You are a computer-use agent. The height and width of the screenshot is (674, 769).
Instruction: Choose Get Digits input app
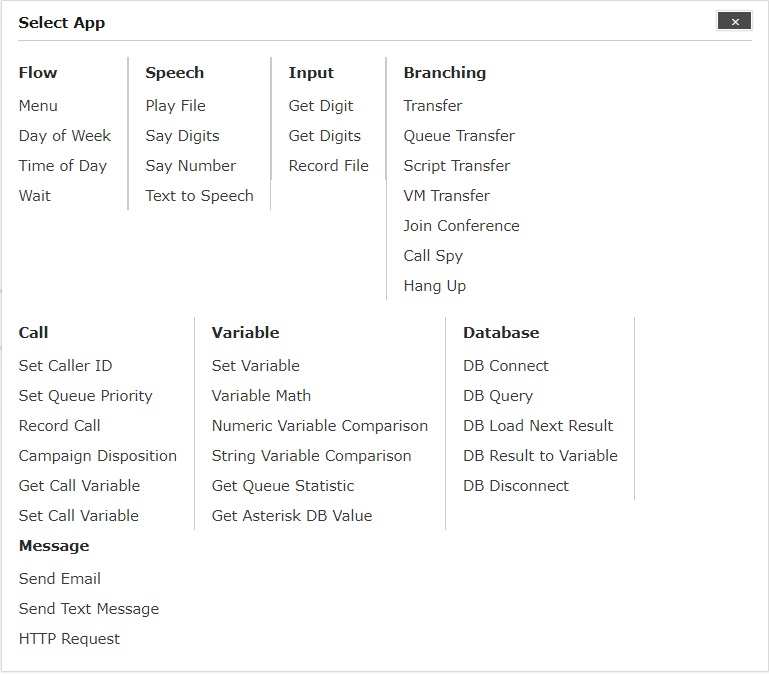[324, 135]
